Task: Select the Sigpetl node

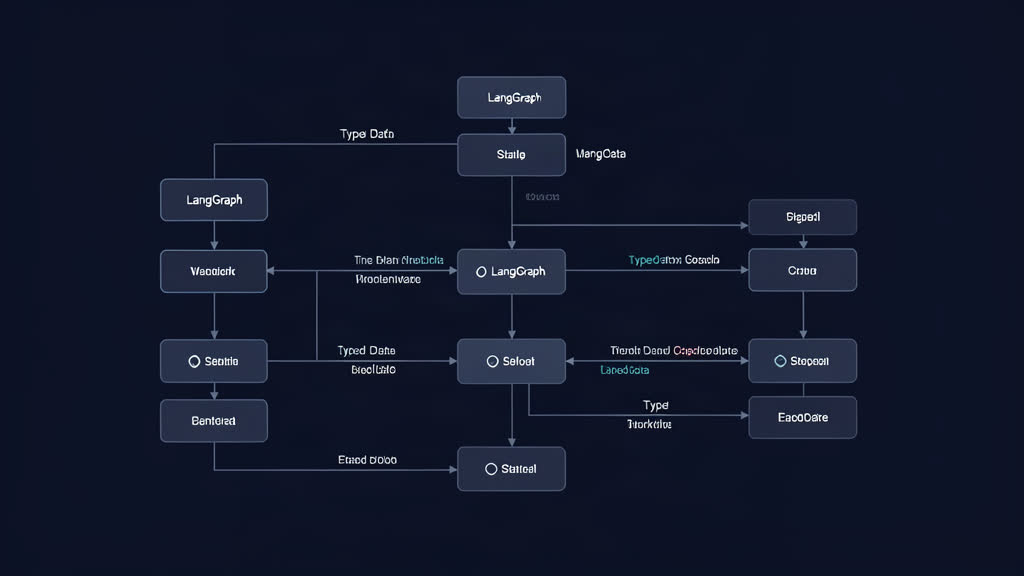Action: [803, 217]
